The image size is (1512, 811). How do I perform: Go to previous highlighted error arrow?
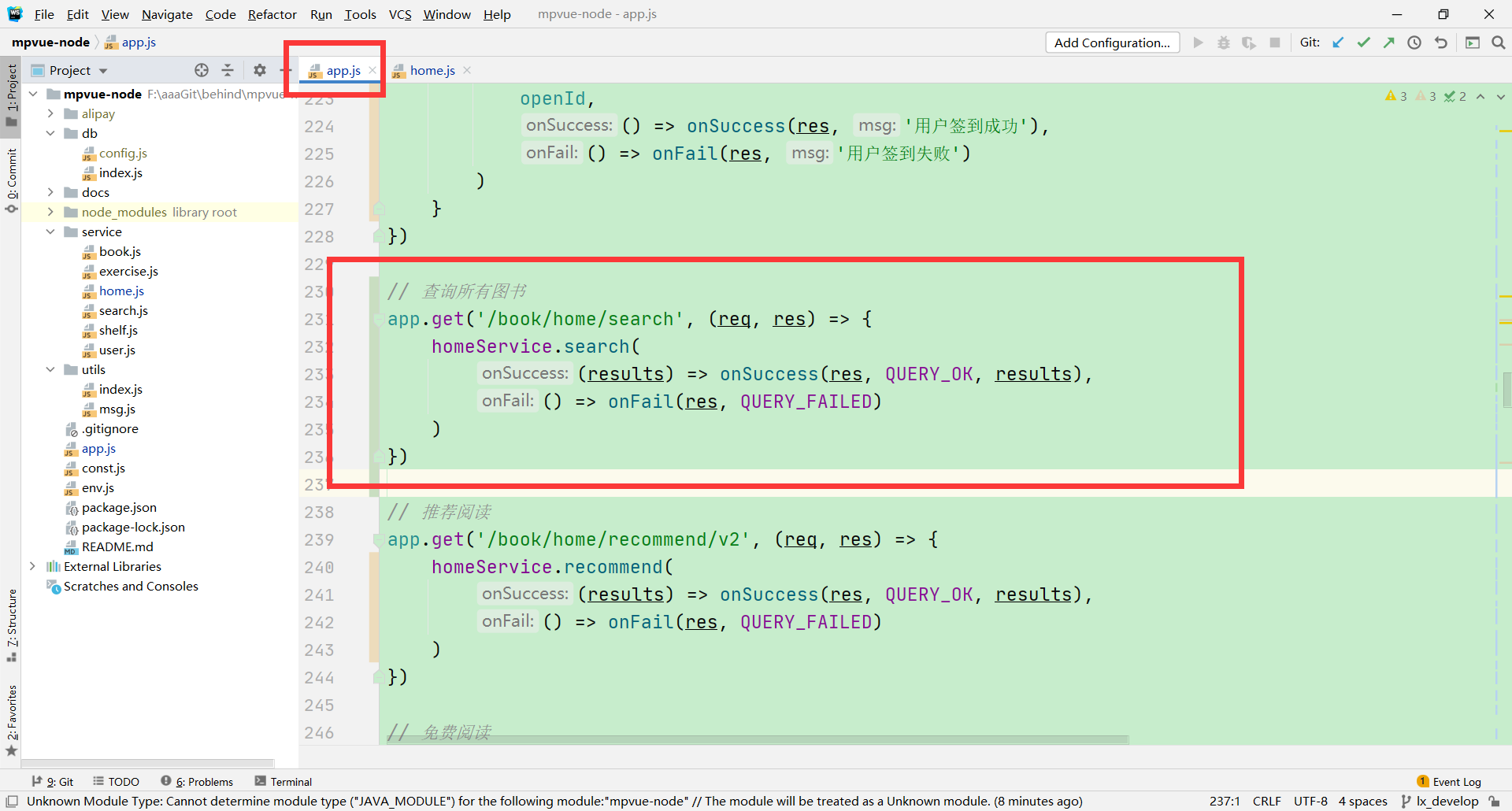(1480, 96)
